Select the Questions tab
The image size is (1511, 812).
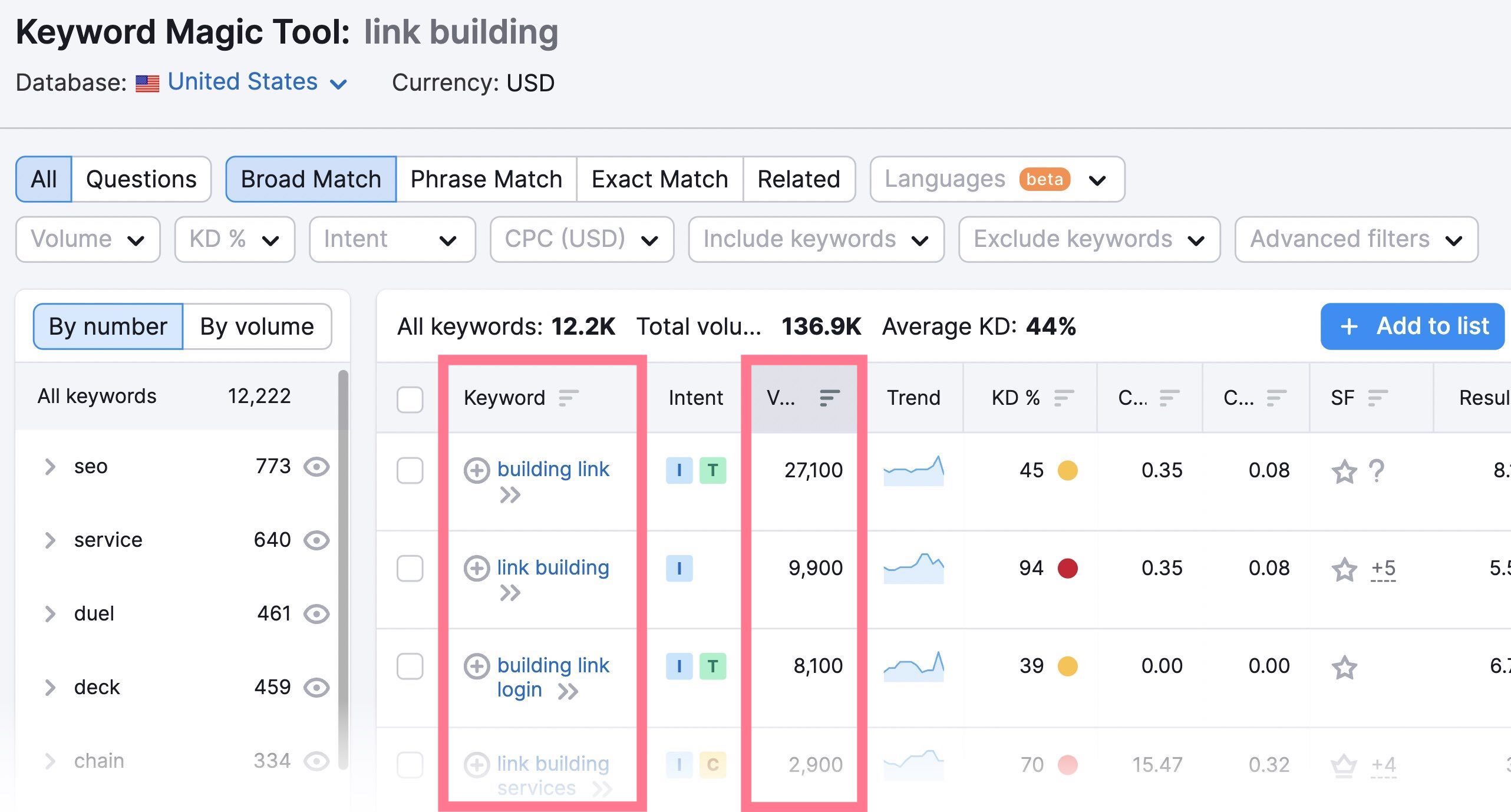pos(140,180)
